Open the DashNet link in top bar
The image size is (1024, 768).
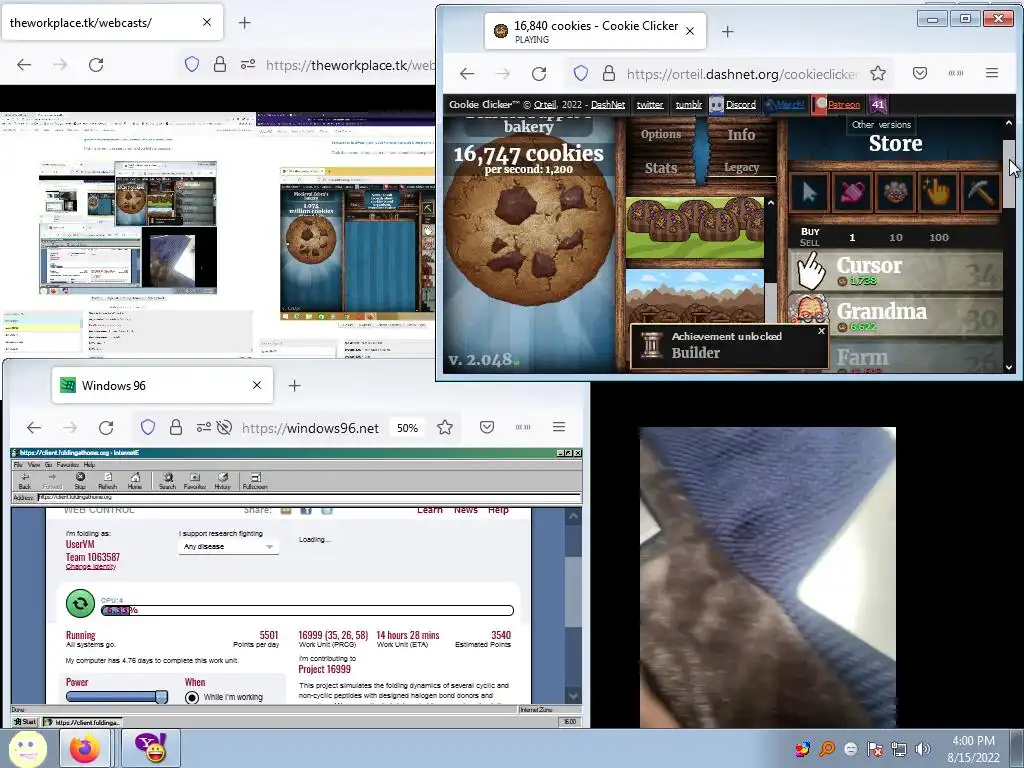coord(607,104)
